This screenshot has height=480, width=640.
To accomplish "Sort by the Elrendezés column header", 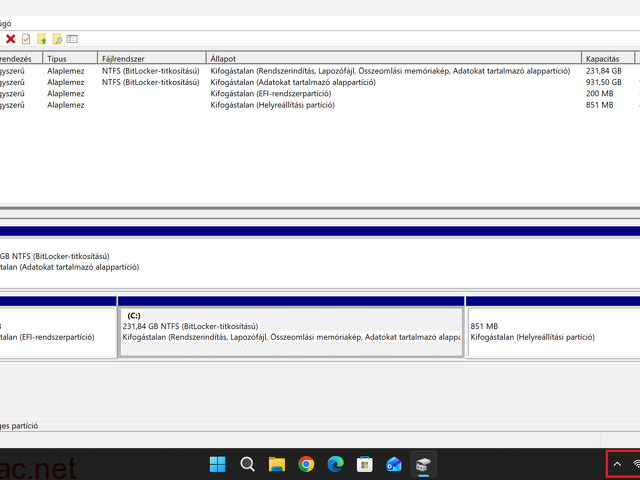I will coord(21,58).
